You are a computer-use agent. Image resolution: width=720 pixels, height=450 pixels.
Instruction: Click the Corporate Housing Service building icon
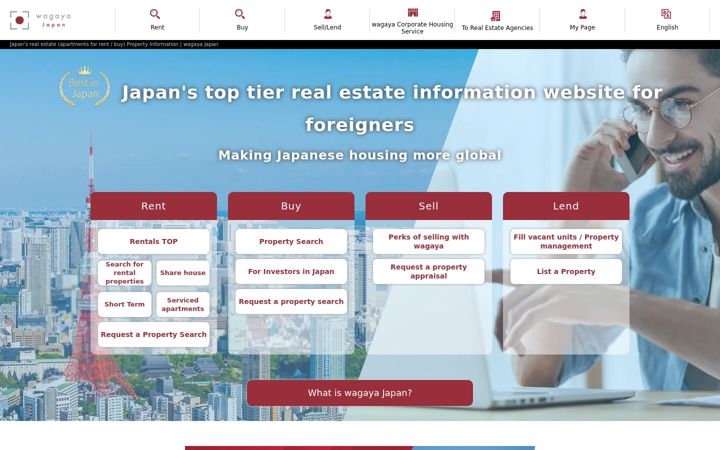coord(412,12)
